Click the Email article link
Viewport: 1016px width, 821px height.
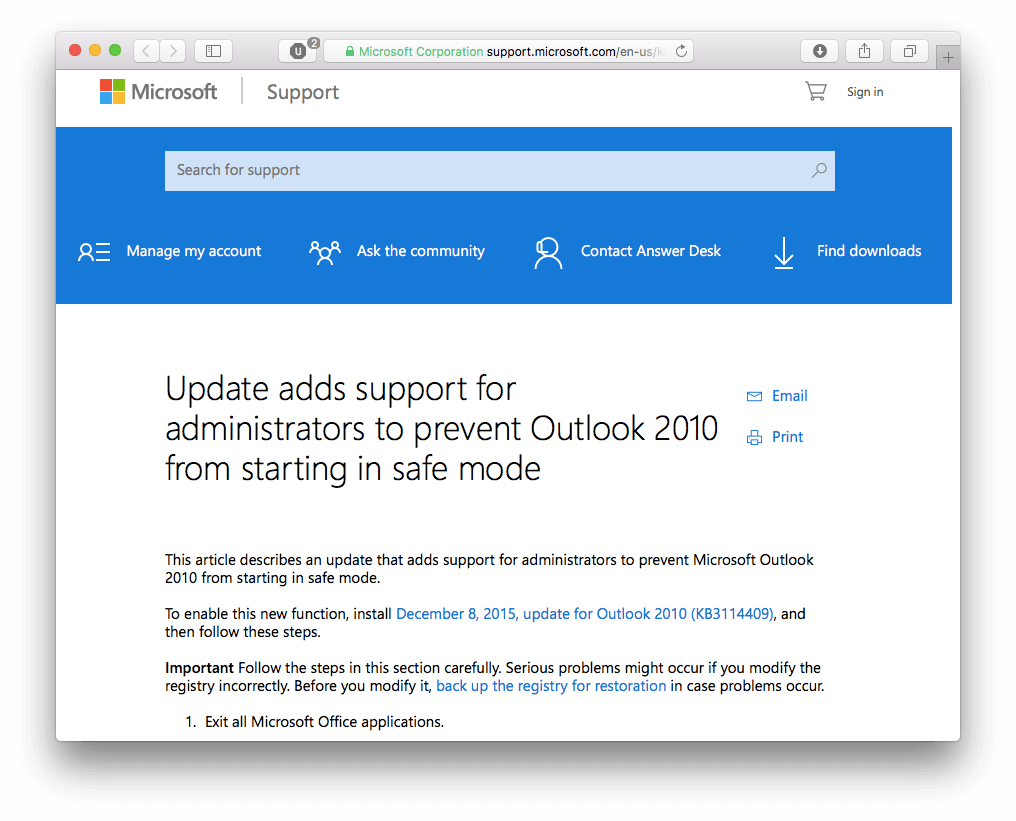789,396
